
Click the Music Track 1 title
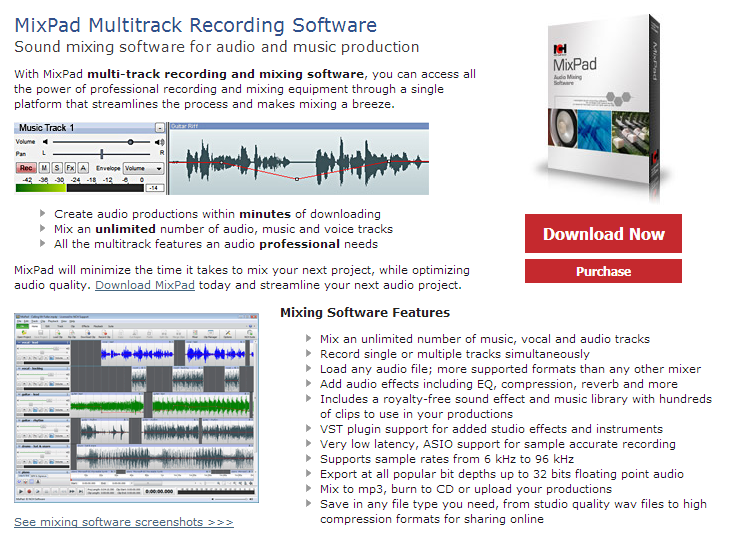[46, 128]
